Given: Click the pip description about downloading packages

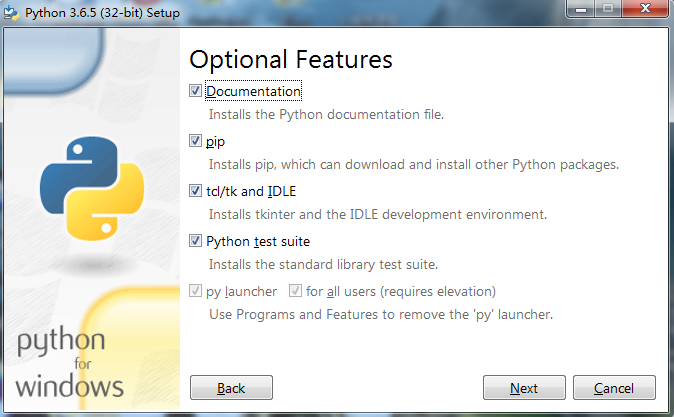Looking at the screenshot, I should pyautogui.click(x=414, y=165).
